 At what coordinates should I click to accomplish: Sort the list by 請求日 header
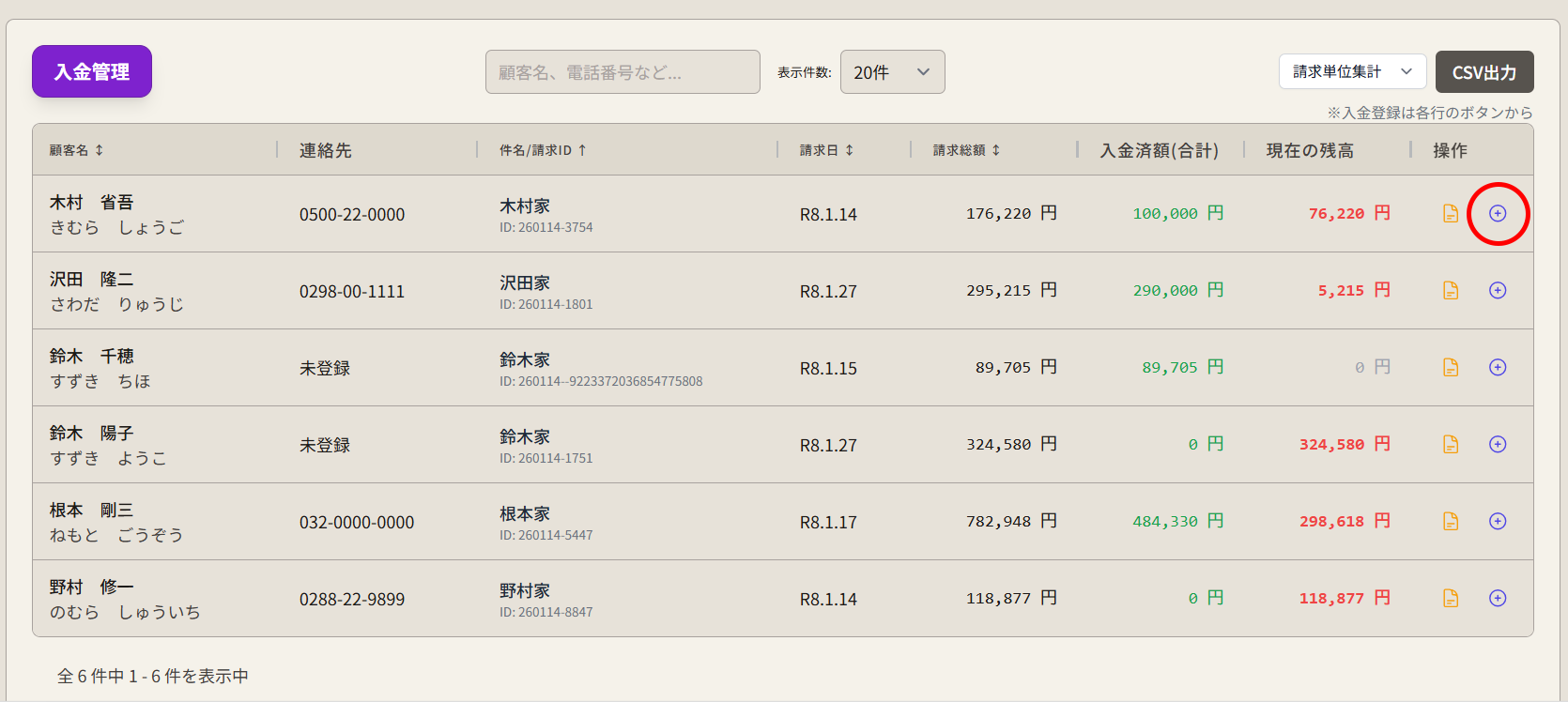click(x=826, y=150)
